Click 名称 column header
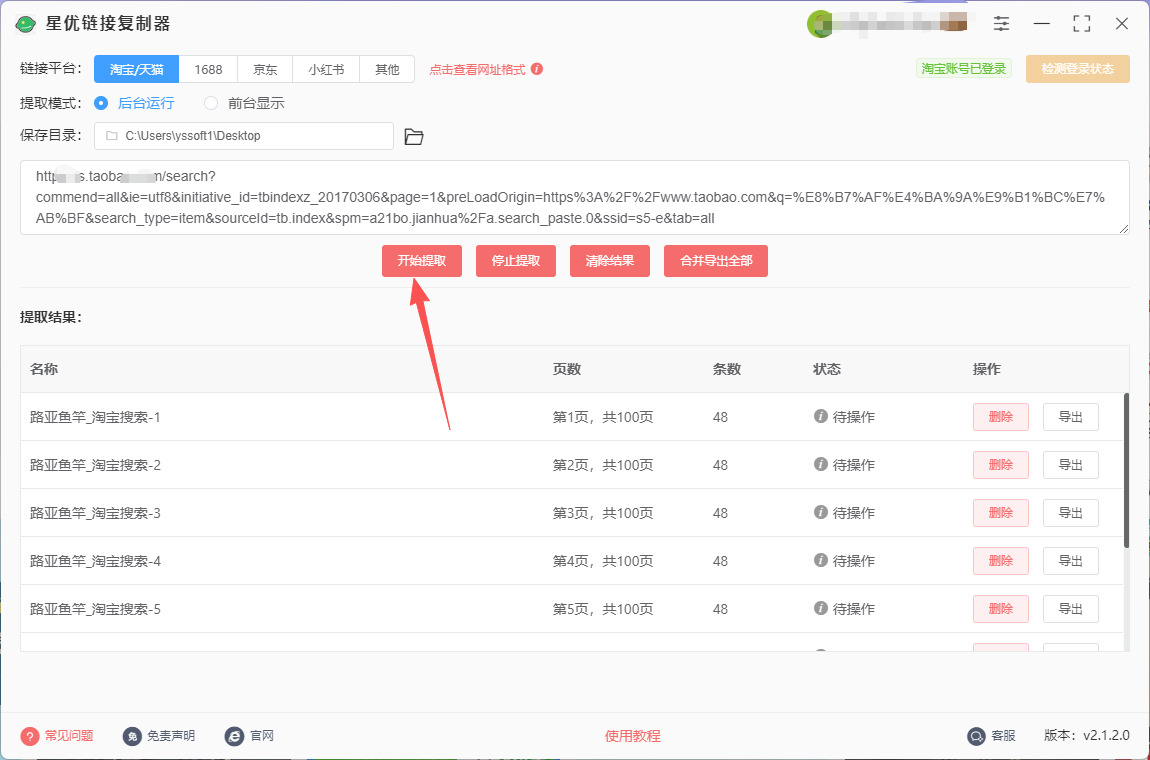 [44, 369]
